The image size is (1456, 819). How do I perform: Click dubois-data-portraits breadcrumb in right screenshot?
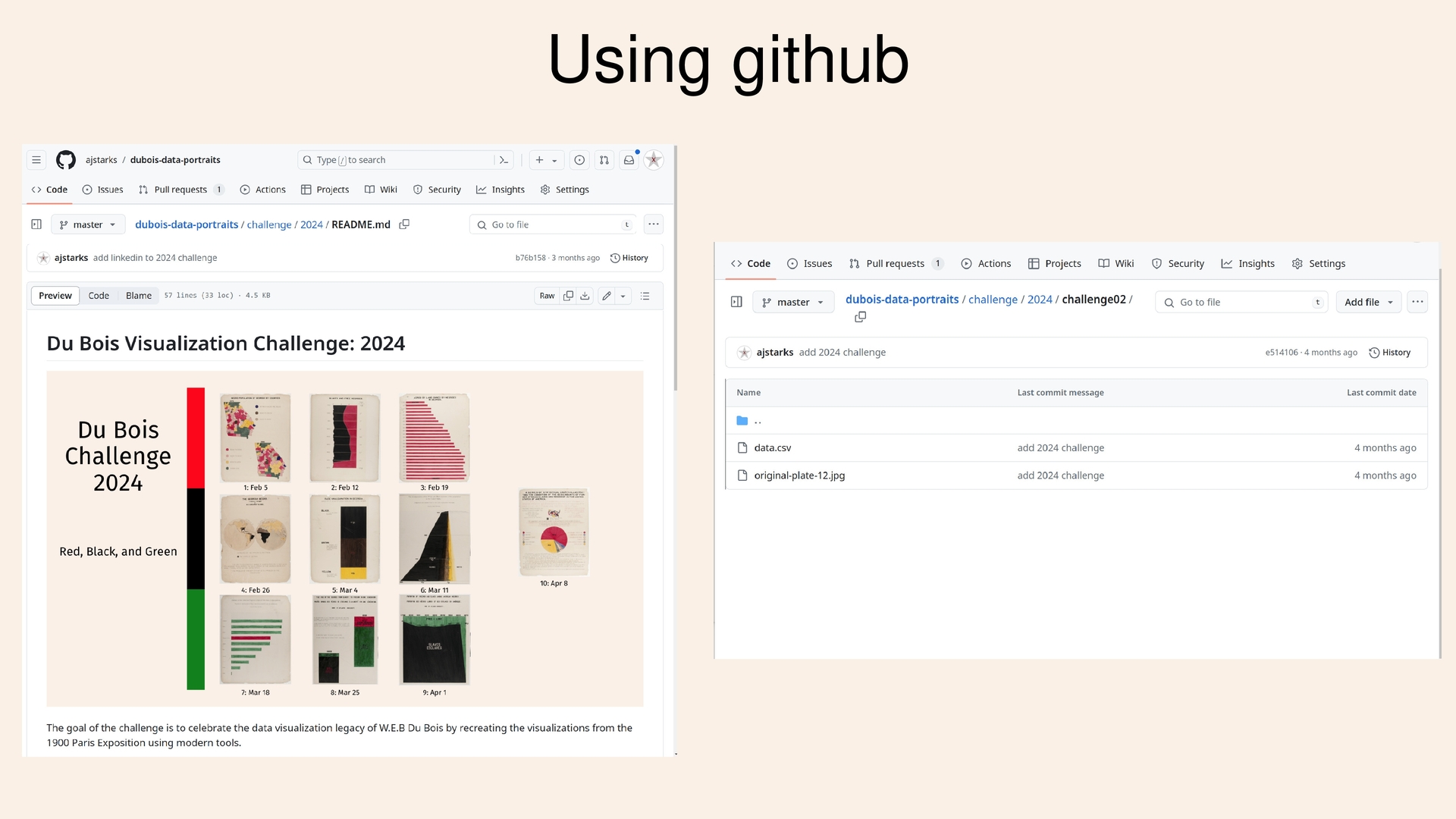902,300
